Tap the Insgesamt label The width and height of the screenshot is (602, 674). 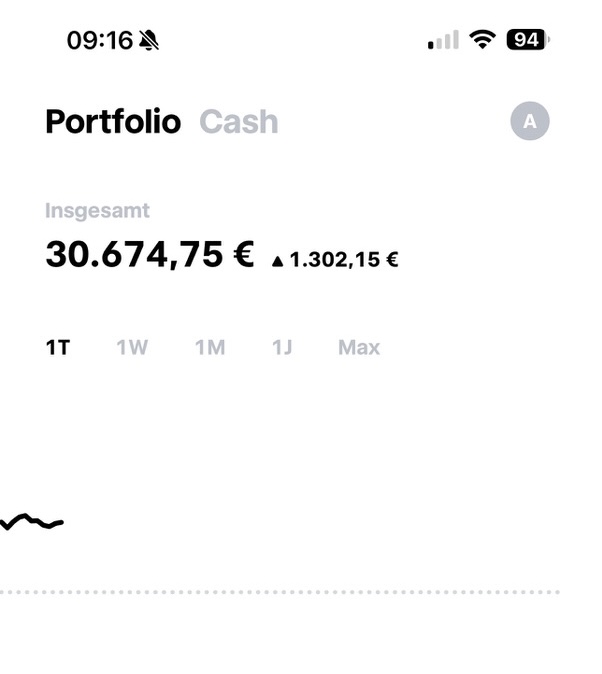coord(97,211)
